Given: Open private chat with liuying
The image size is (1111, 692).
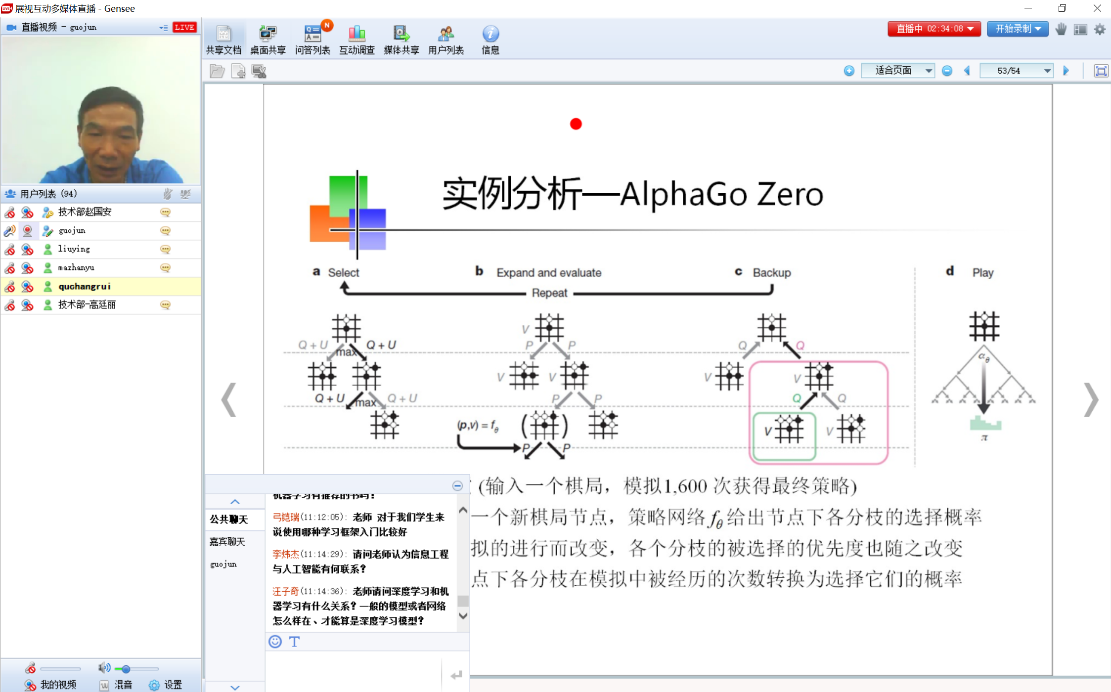Looking at the screenshot, I should click(165, 249).
